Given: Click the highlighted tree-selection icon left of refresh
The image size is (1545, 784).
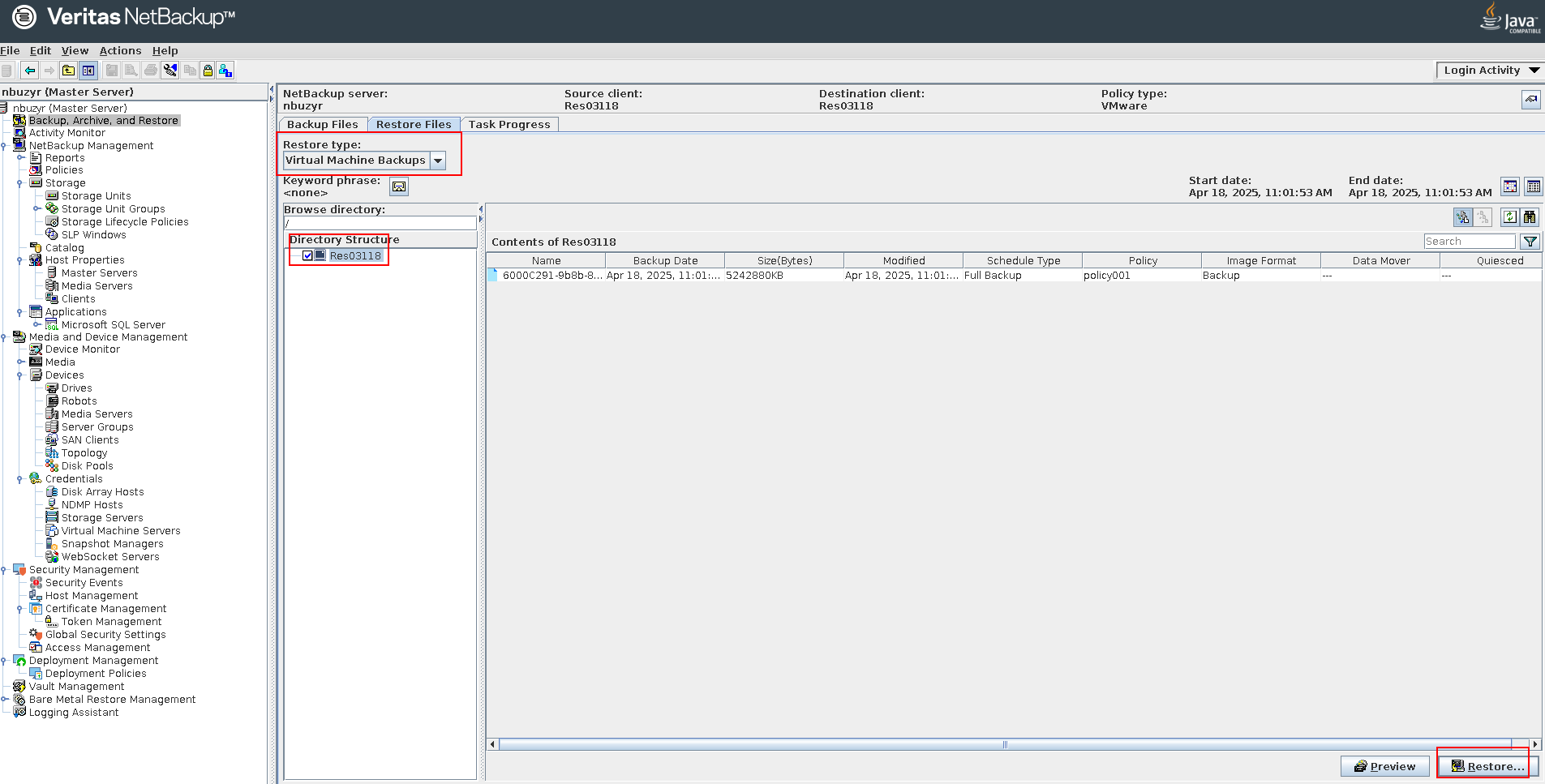Looking at the screenshot, I should tap(1462, 217).
